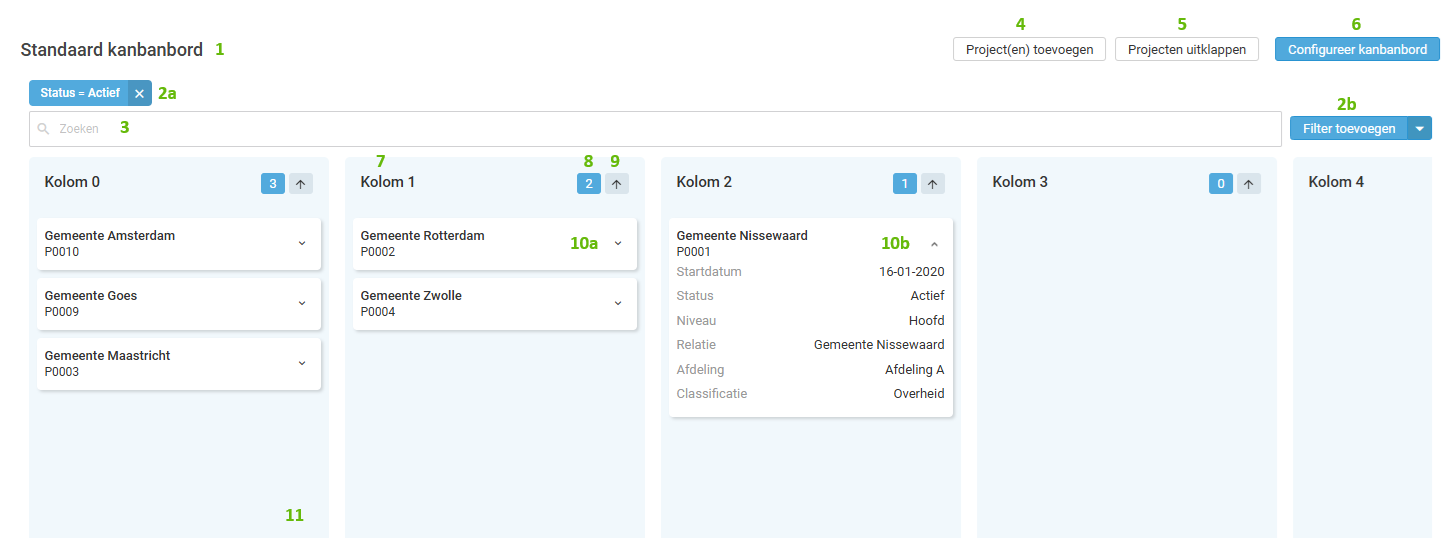1456x538 pixels.
Task: Click the Filter toevoegen button
Action: (x=1348, y=129)
